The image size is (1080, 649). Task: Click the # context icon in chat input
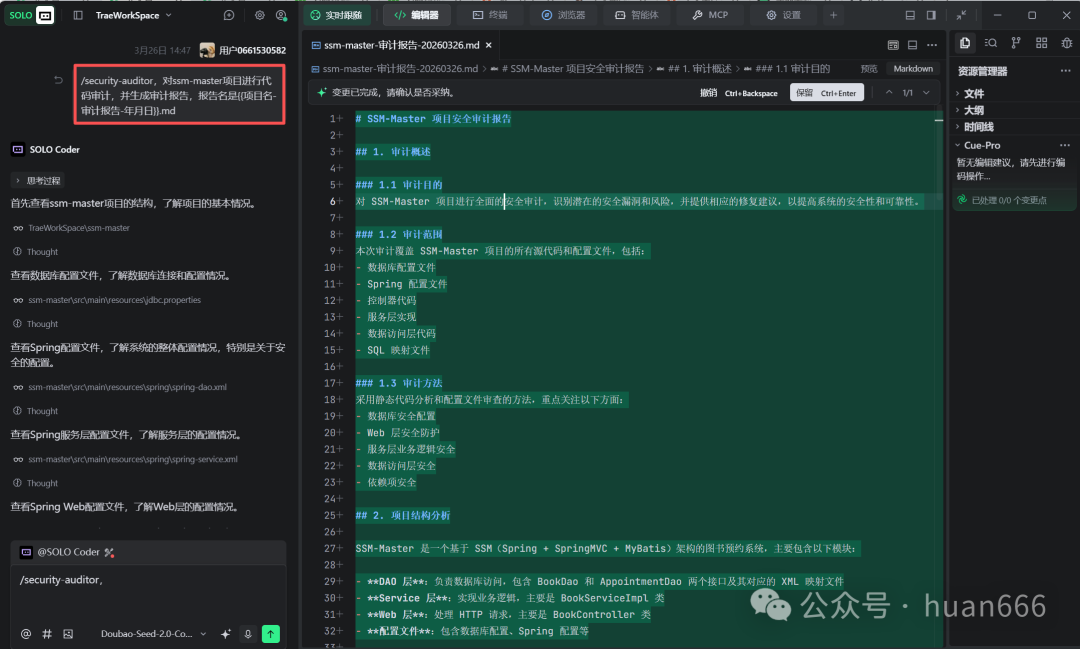tap(47, 634)
